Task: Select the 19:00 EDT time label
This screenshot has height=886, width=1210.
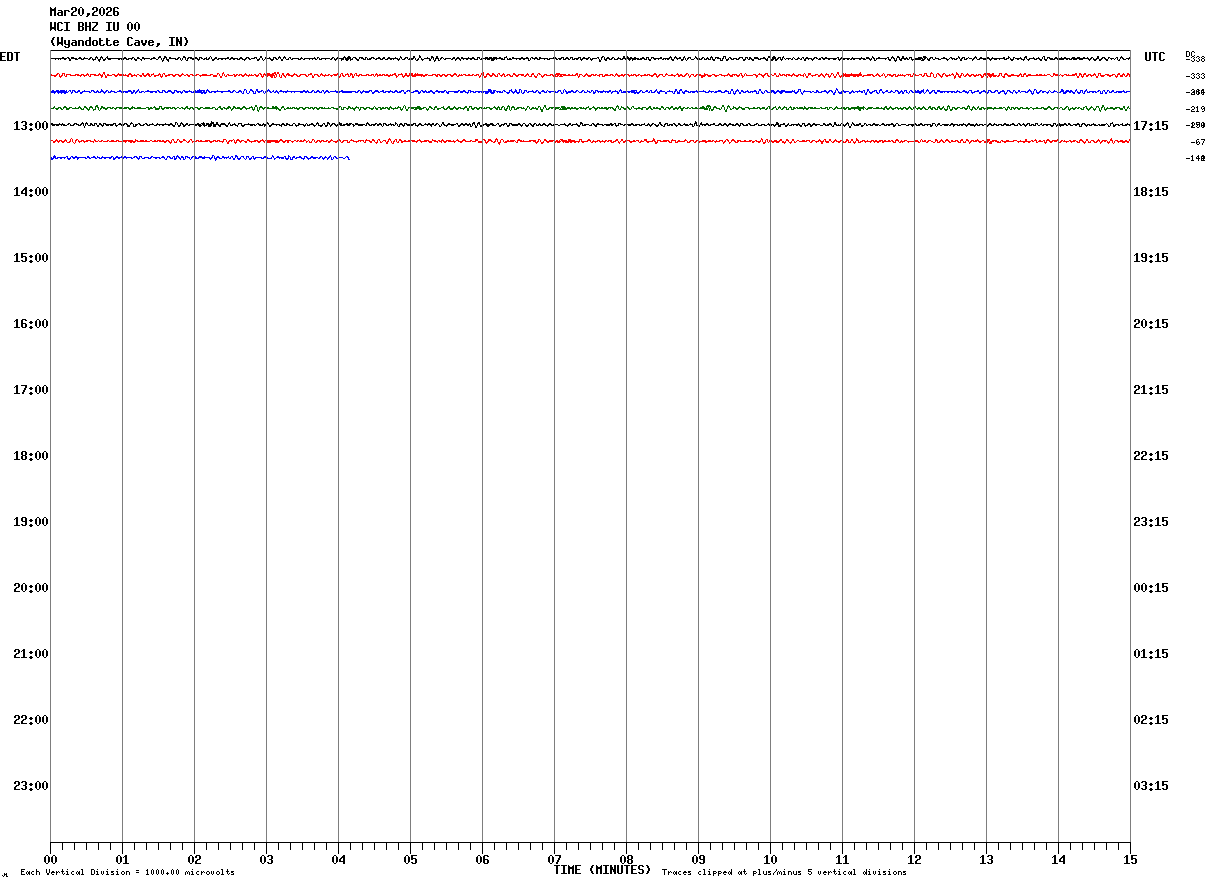Action: (x=31, y=522)
